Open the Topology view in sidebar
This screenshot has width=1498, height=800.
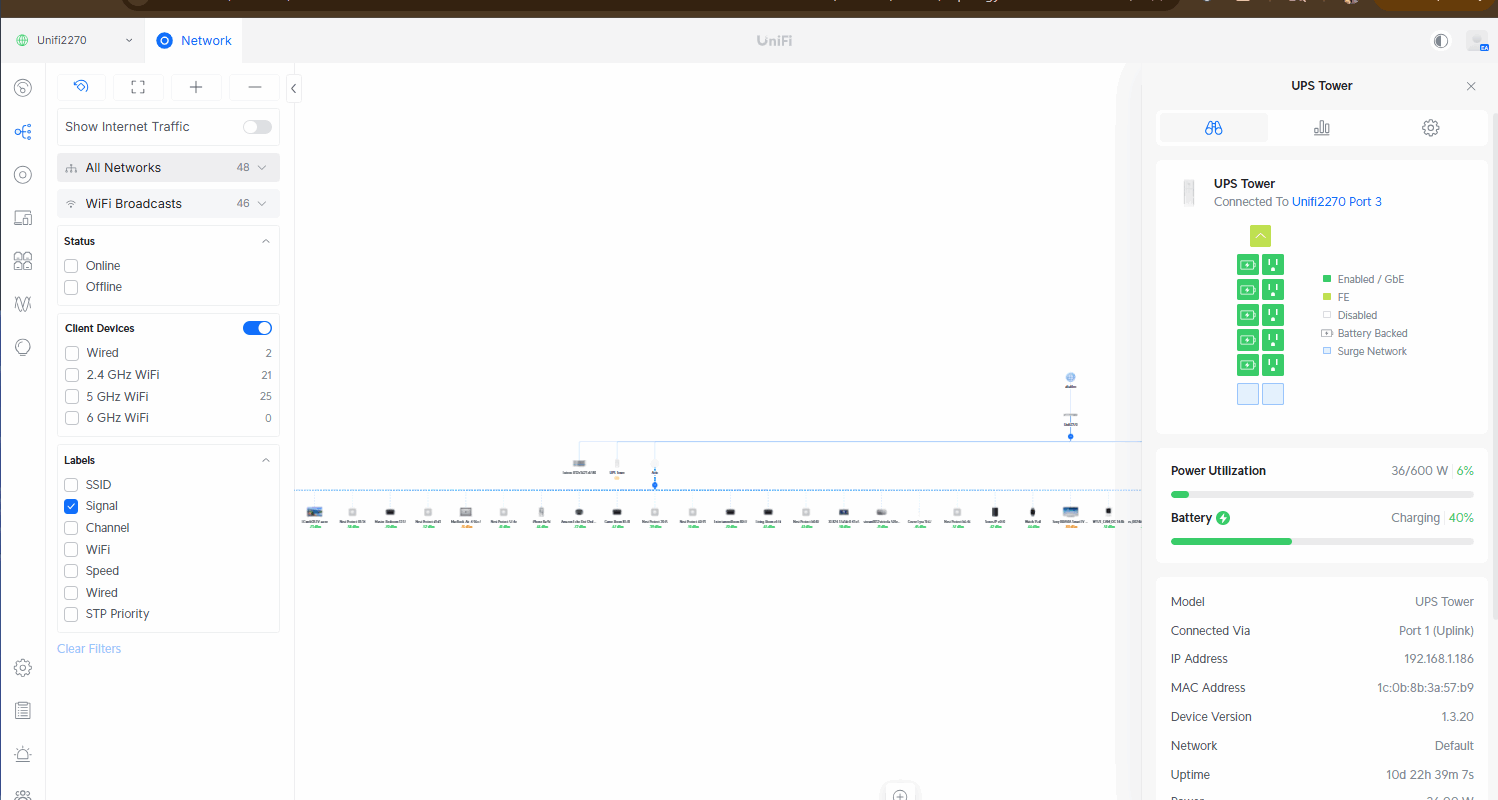coord(23,131)
